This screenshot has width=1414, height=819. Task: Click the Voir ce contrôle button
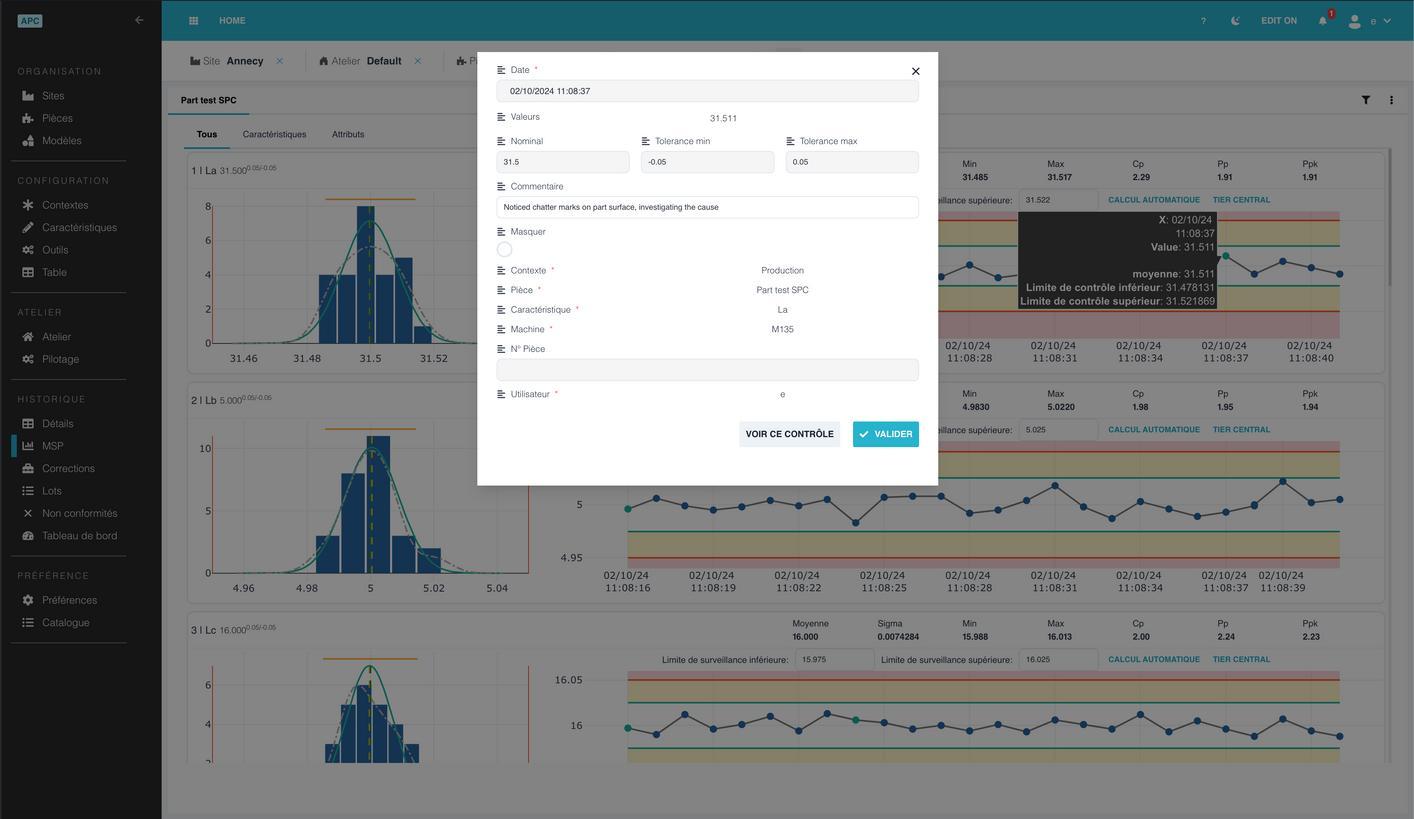click(x=789, y=434)
